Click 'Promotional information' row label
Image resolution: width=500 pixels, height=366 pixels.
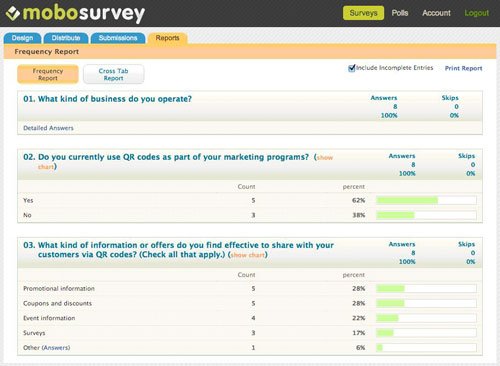click(59, 289)
